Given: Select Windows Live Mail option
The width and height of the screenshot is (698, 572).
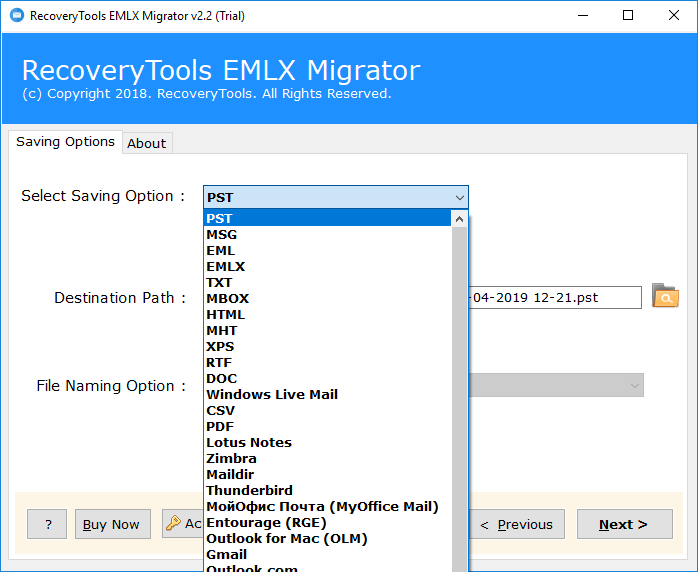Looking at the screenshot, I should pos(328,395).
